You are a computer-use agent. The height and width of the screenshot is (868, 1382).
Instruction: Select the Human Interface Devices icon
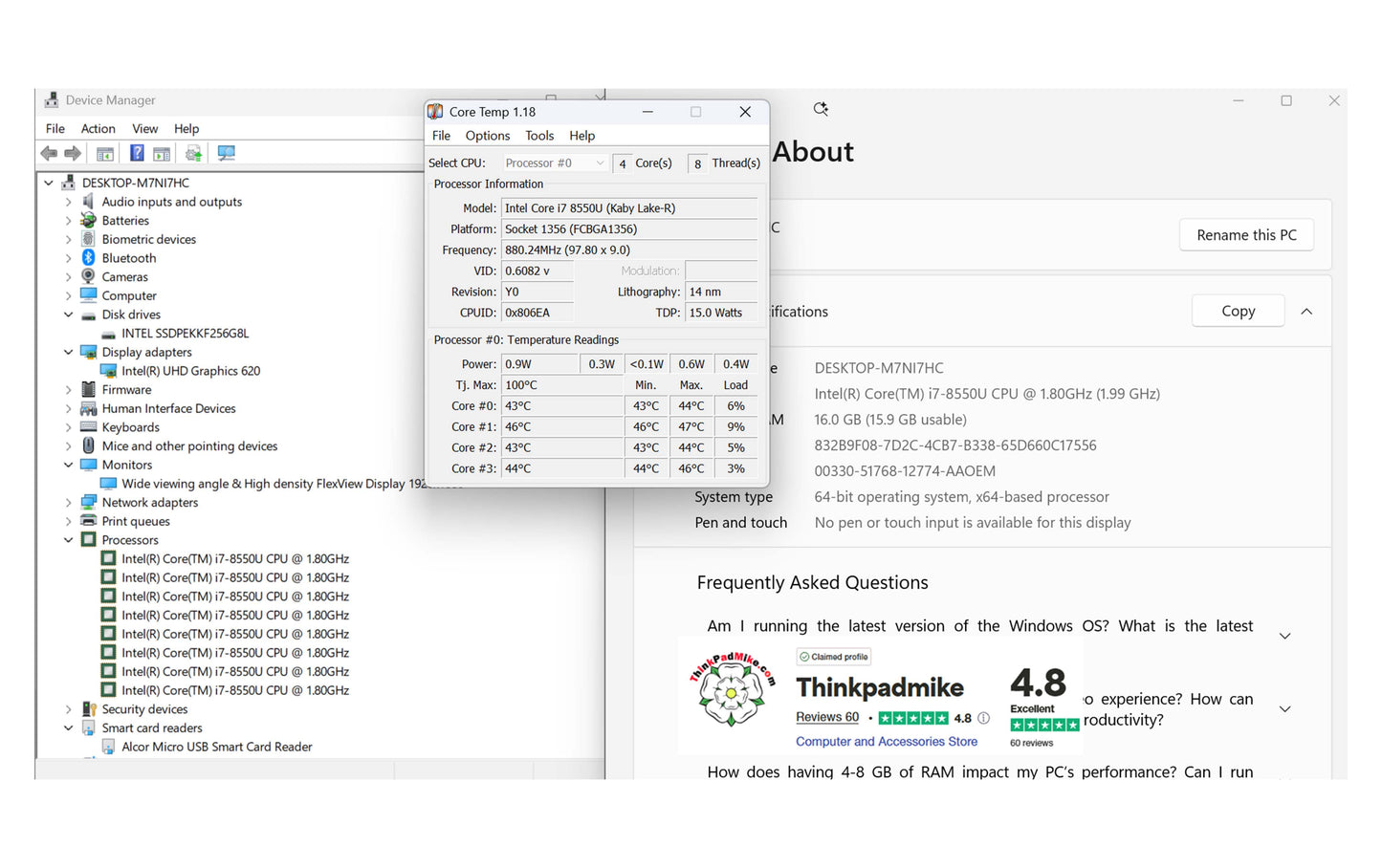coord(88,408)
